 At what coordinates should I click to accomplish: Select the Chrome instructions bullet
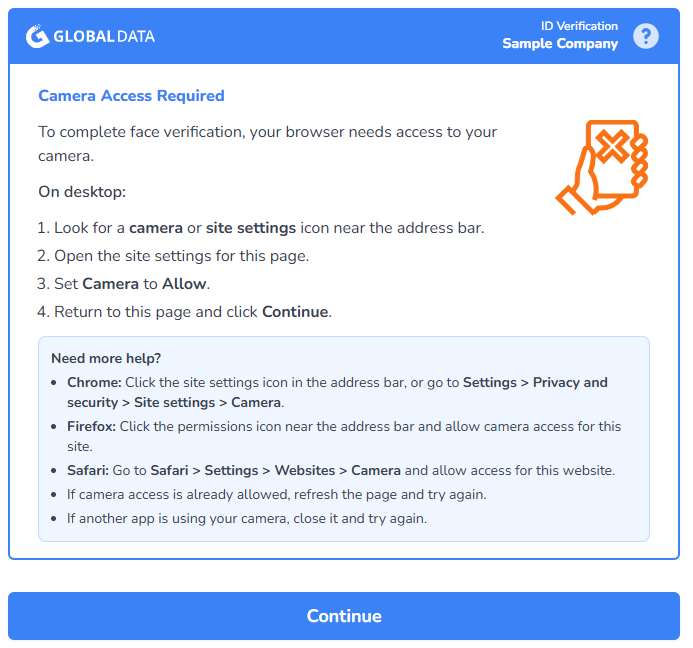[337, 392]
